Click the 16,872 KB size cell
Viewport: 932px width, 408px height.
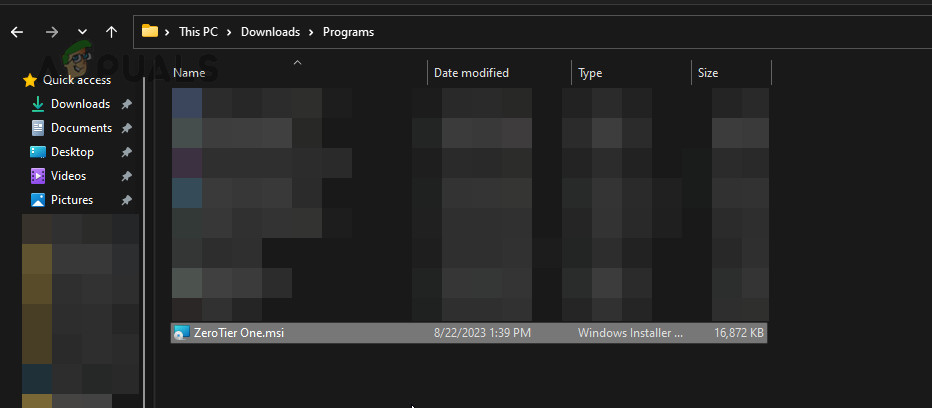click(739, 333)
